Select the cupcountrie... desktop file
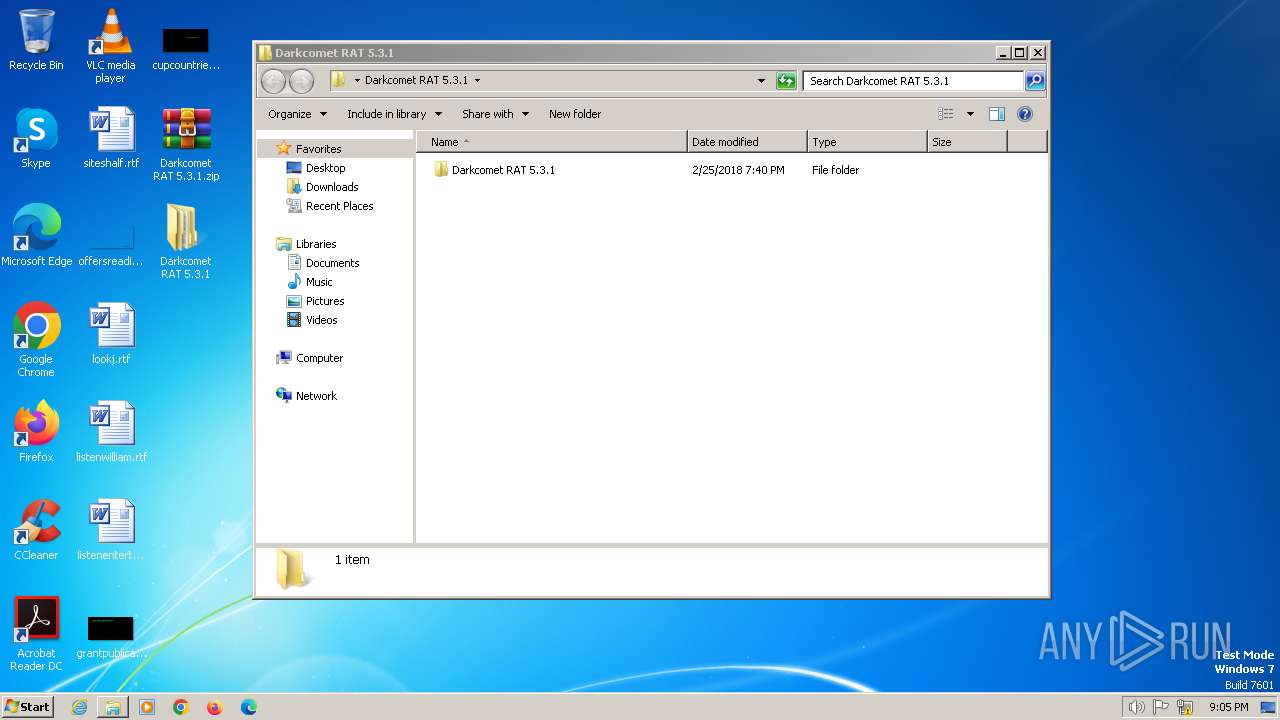1280x720 pixels. [x=186, y=48]
